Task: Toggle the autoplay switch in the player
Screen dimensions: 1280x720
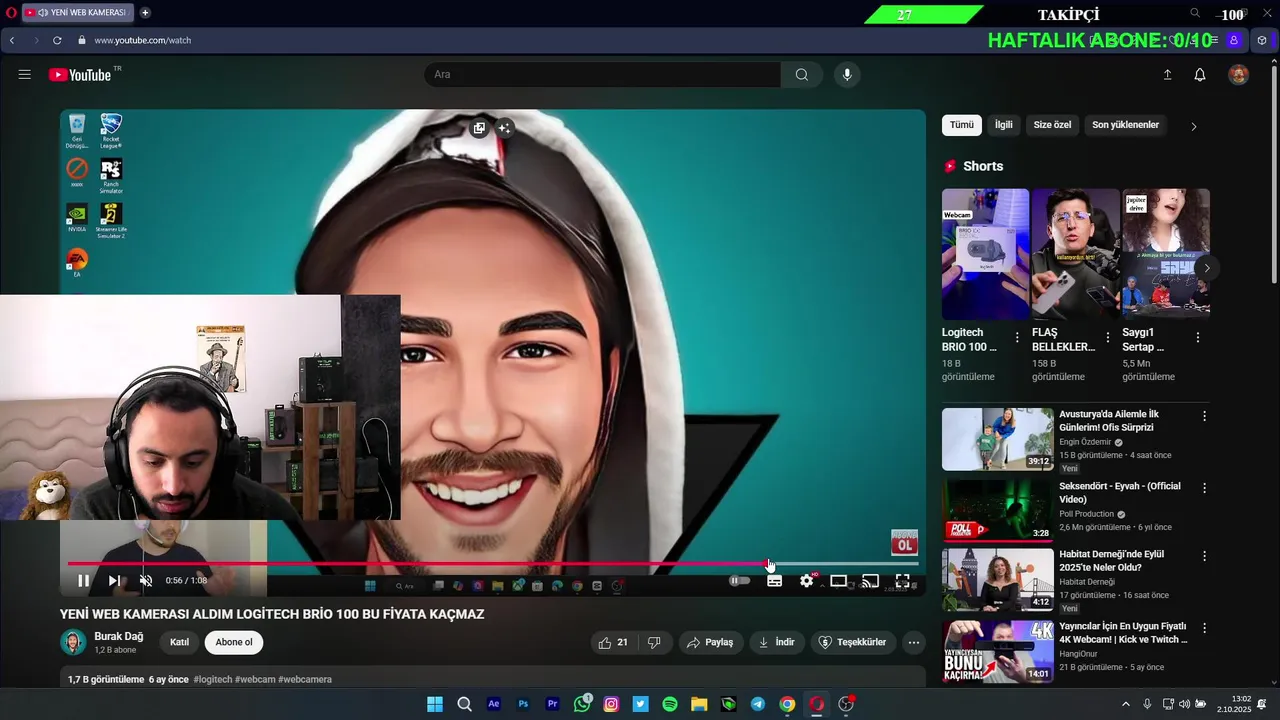Action: [x=739, y=581]
